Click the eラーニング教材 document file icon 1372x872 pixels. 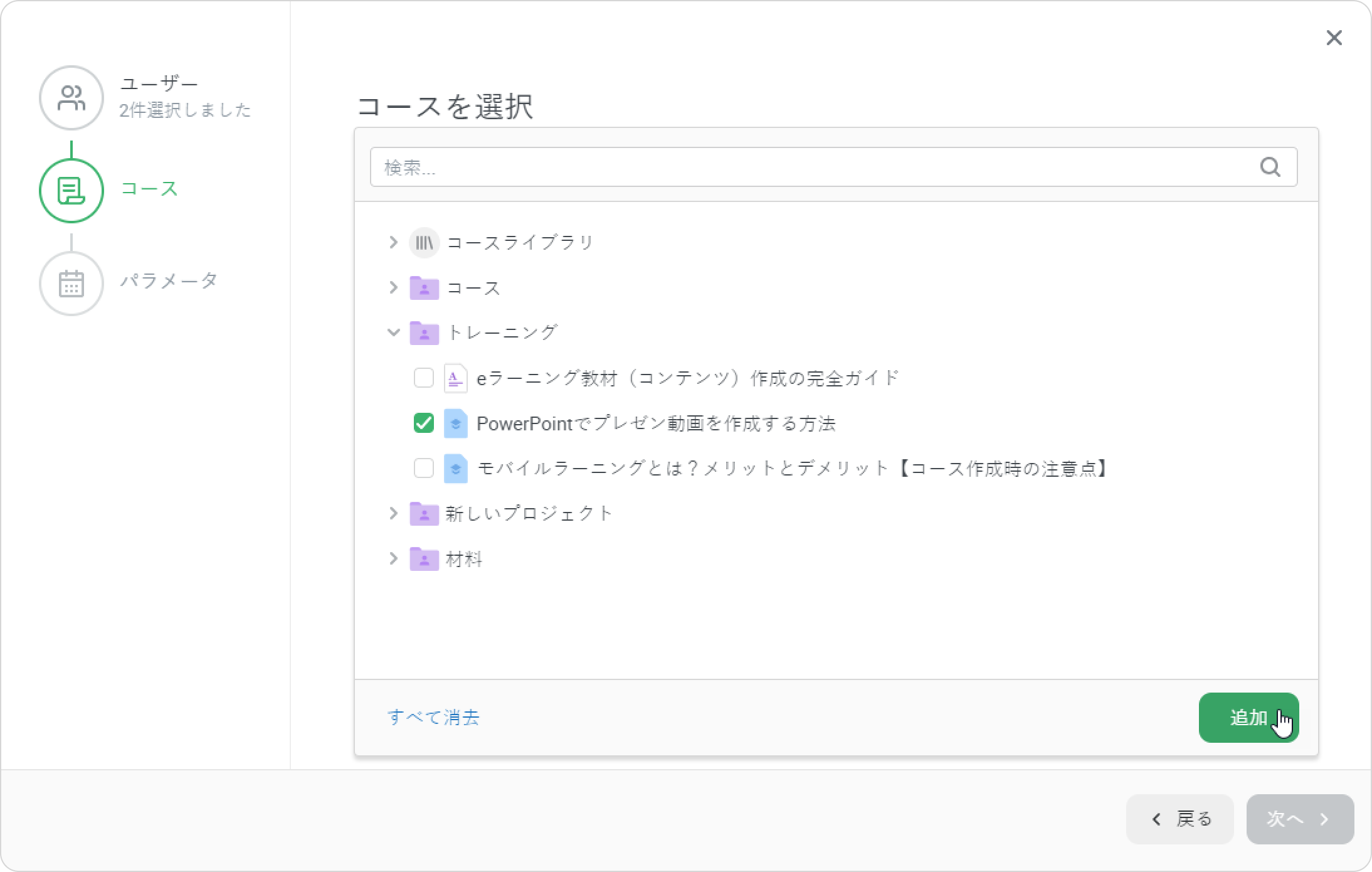click(x=455, y=378)
